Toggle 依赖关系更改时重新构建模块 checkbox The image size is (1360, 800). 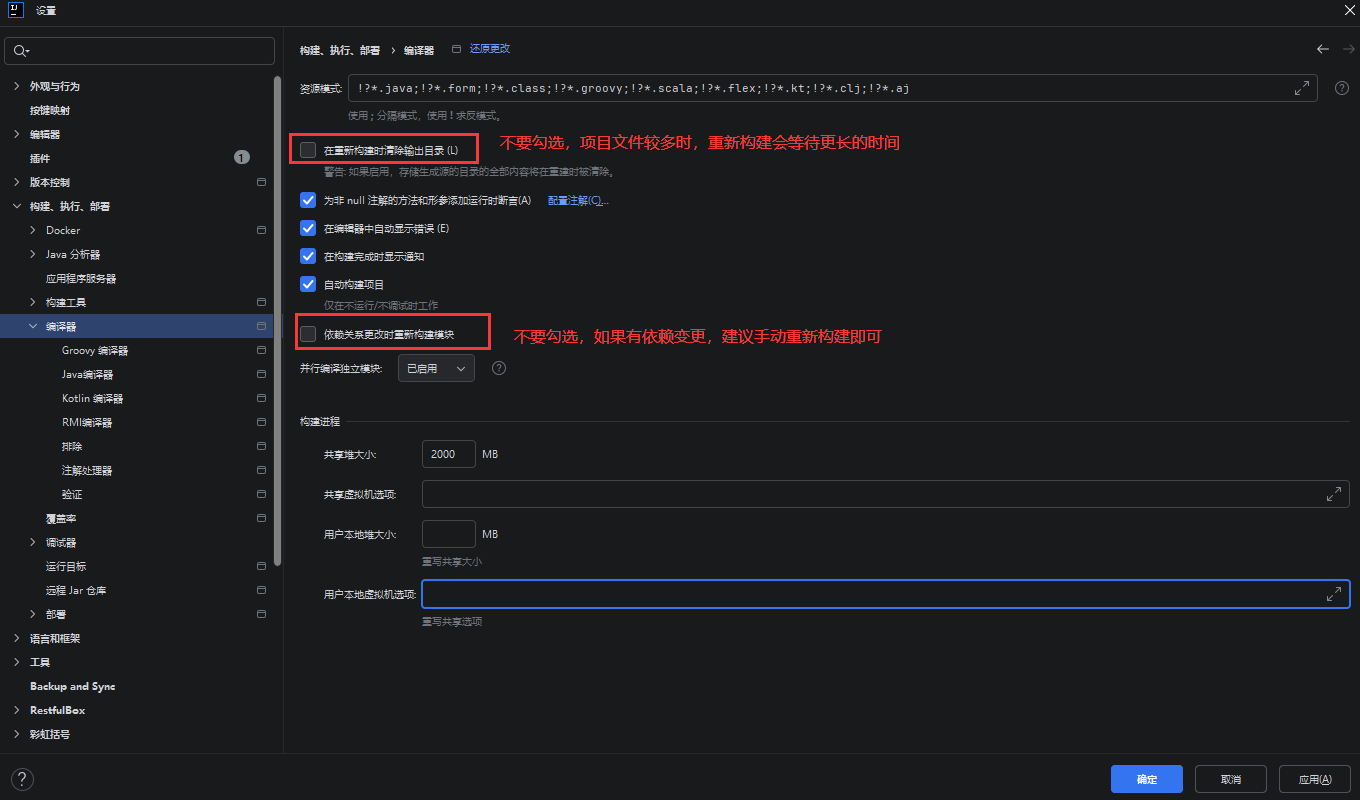(308, 334)
